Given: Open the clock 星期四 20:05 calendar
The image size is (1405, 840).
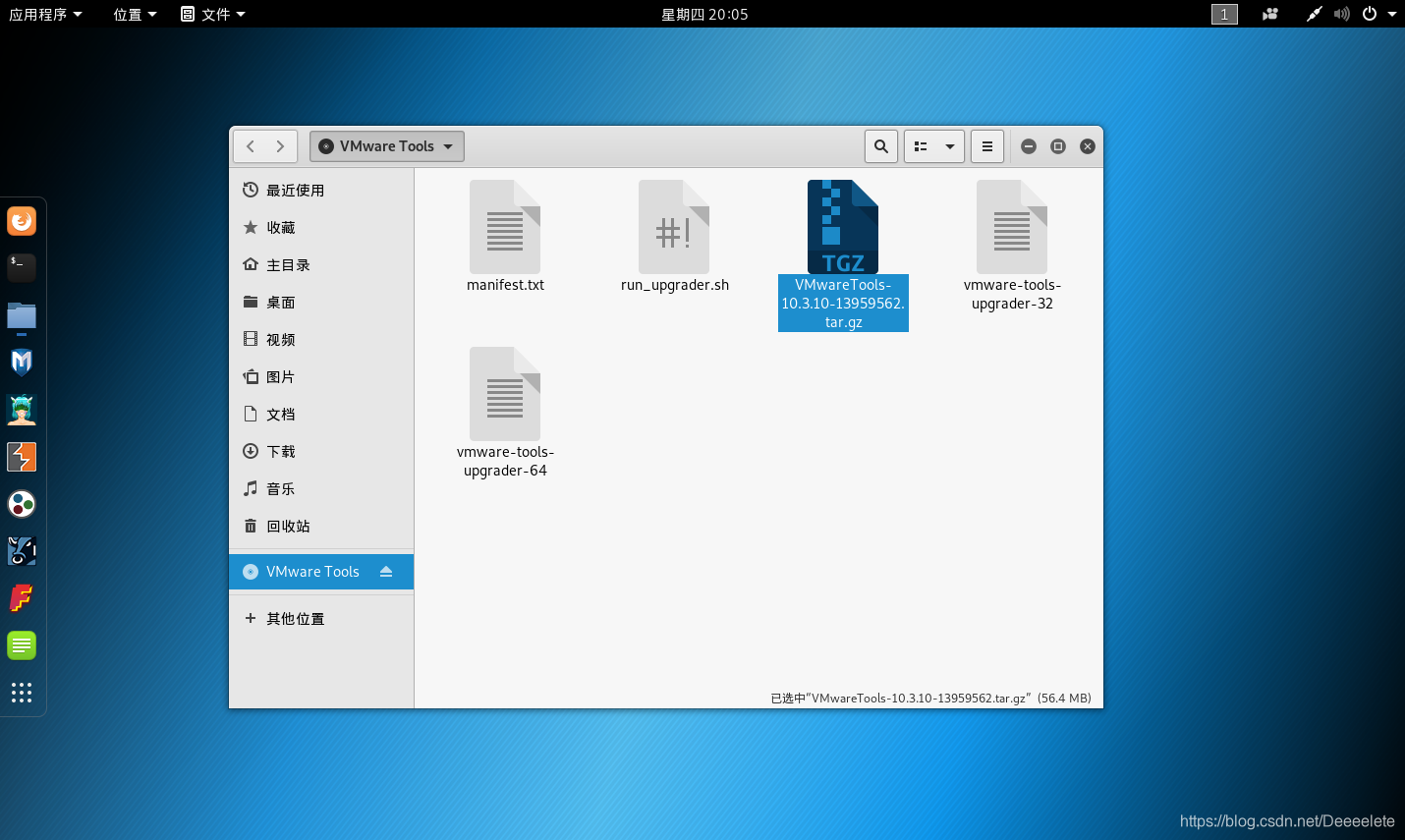Looking at the screenshot, I should click(x=704, y=14).
